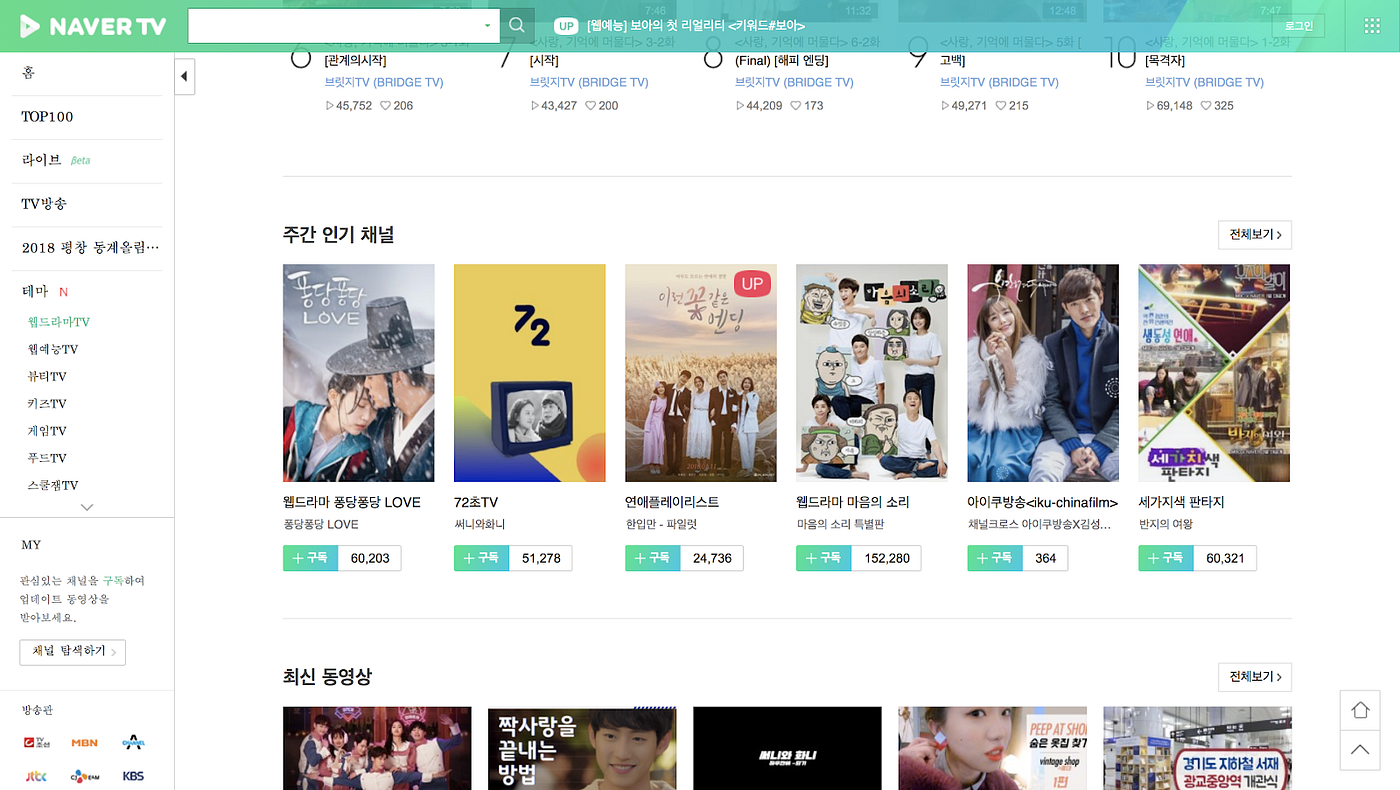Click the scroll-up chevron button
1400x790 pixels.
click(x=1360, y=750)
